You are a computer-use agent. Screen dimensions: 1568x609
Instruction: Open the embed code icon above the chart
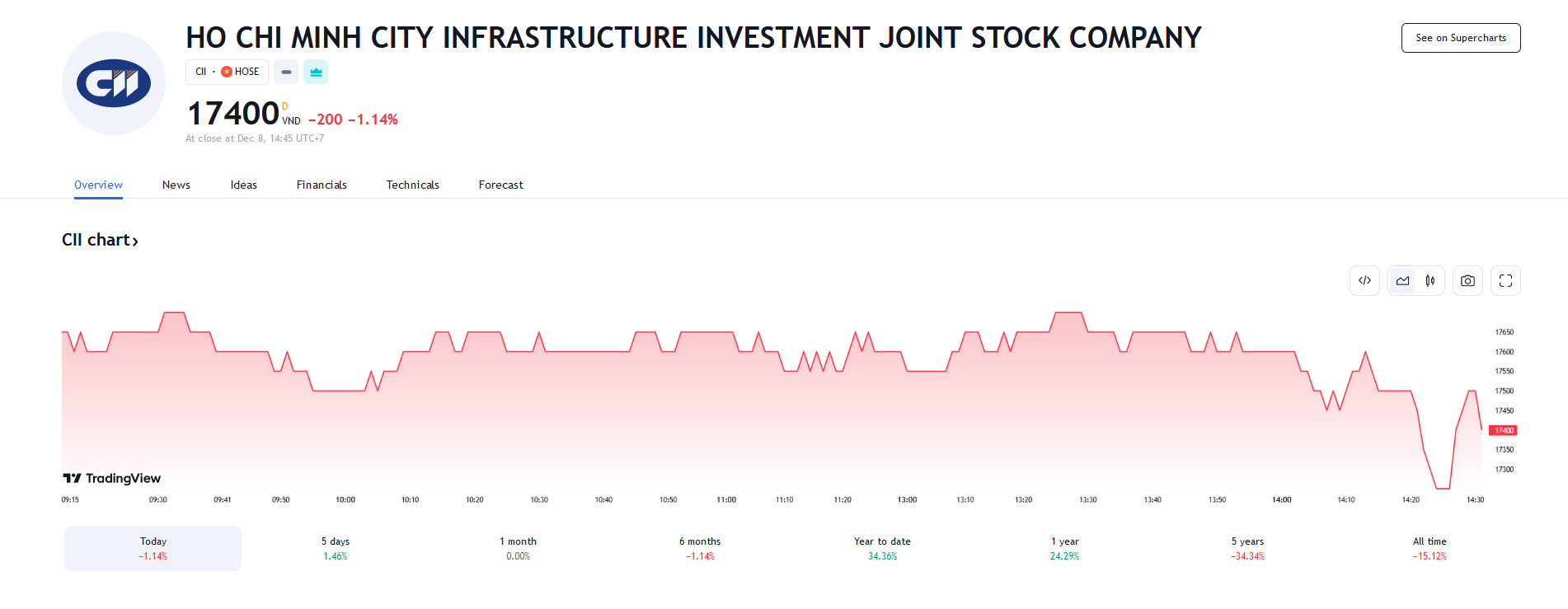tap(1364, 280)
